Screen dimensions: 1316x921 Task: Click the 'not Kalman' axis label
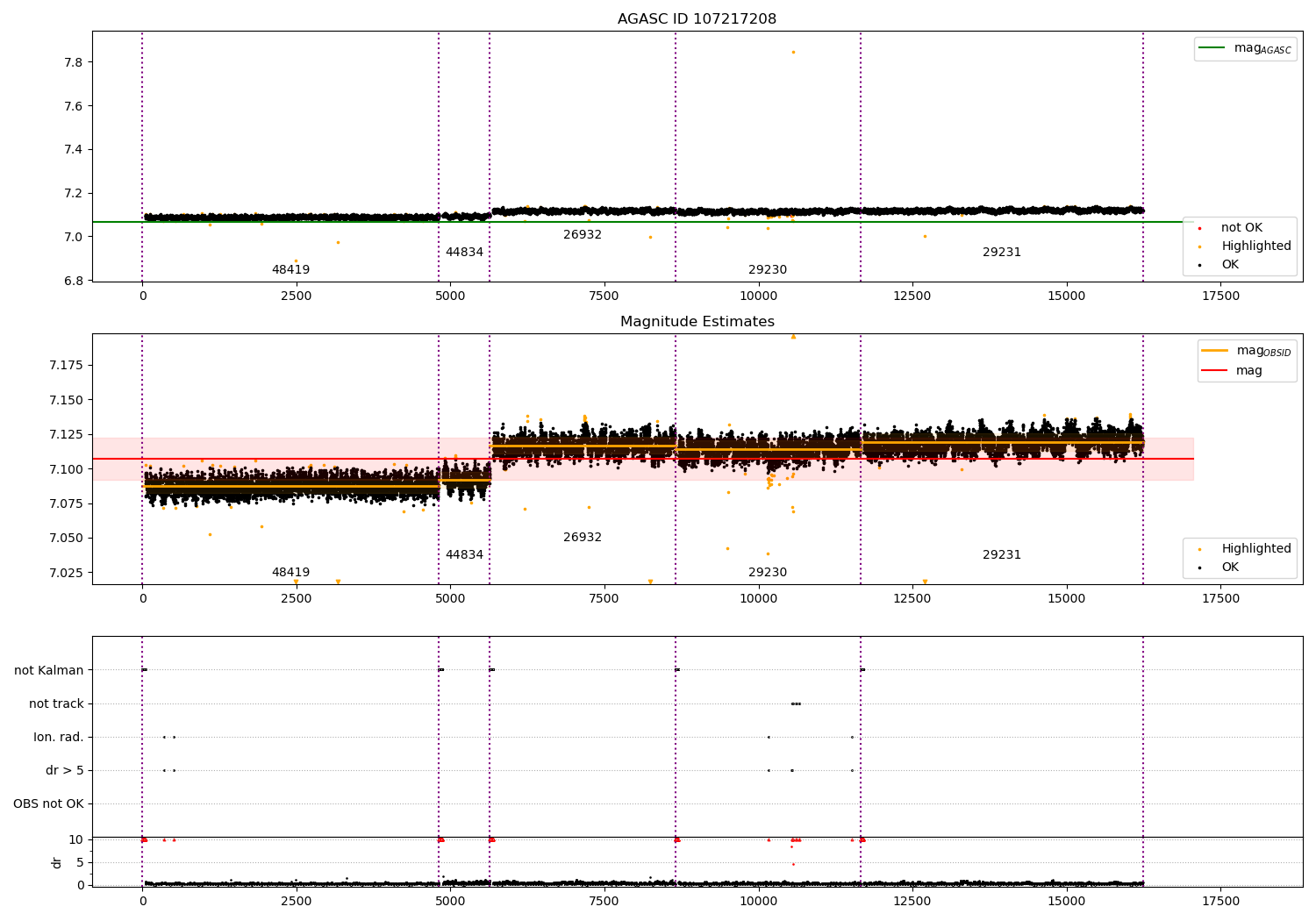pos(49,671)
